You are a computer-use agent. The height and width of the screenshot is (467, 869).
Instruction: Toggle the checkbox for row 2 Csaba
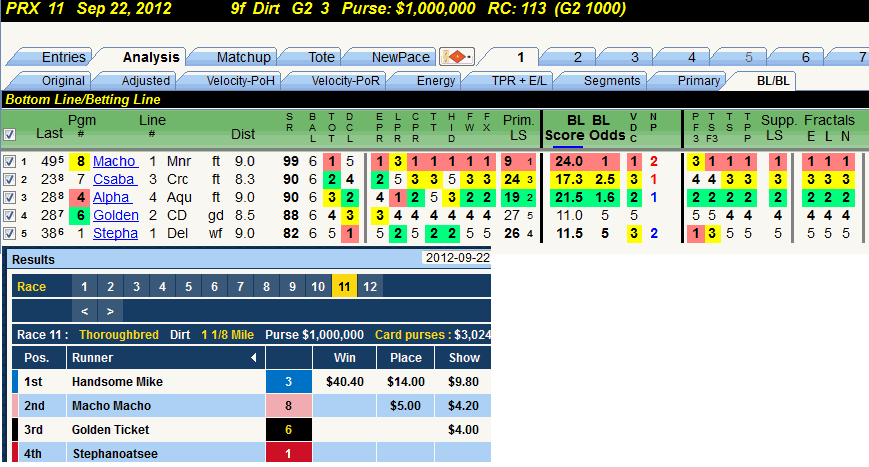tap(9, 179)
